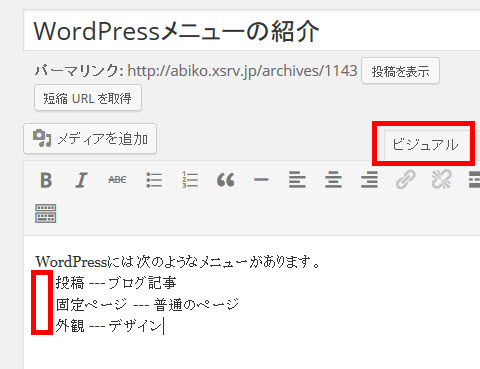The width and height of the screenshot is (480, 369).
Task: Insert a numbered list
Action: tap(190, 180)
